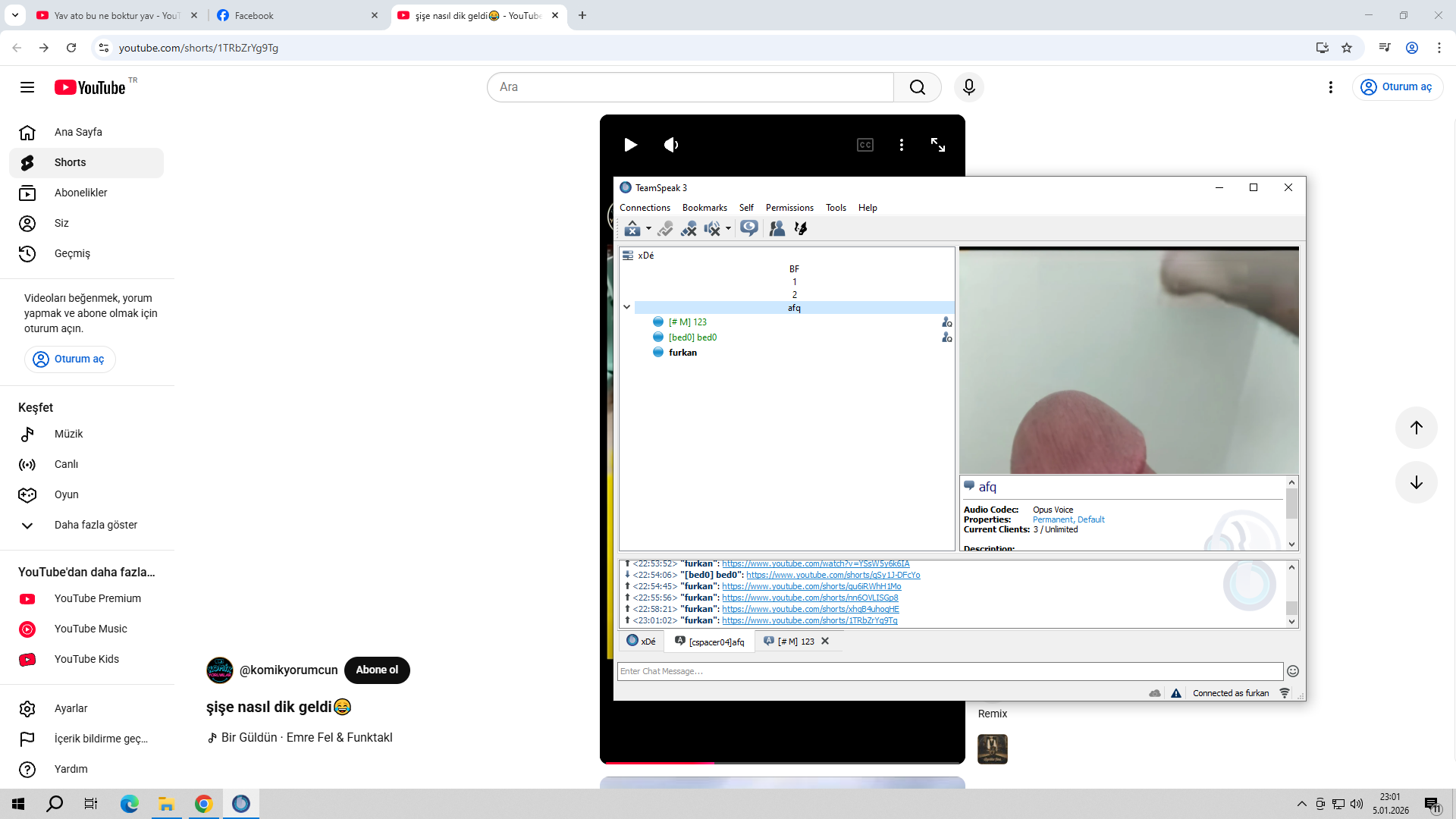Screen dimensions: 1456x819
Task: Click the query badge icon beside 123 user
Action: (x=946, y=322)
